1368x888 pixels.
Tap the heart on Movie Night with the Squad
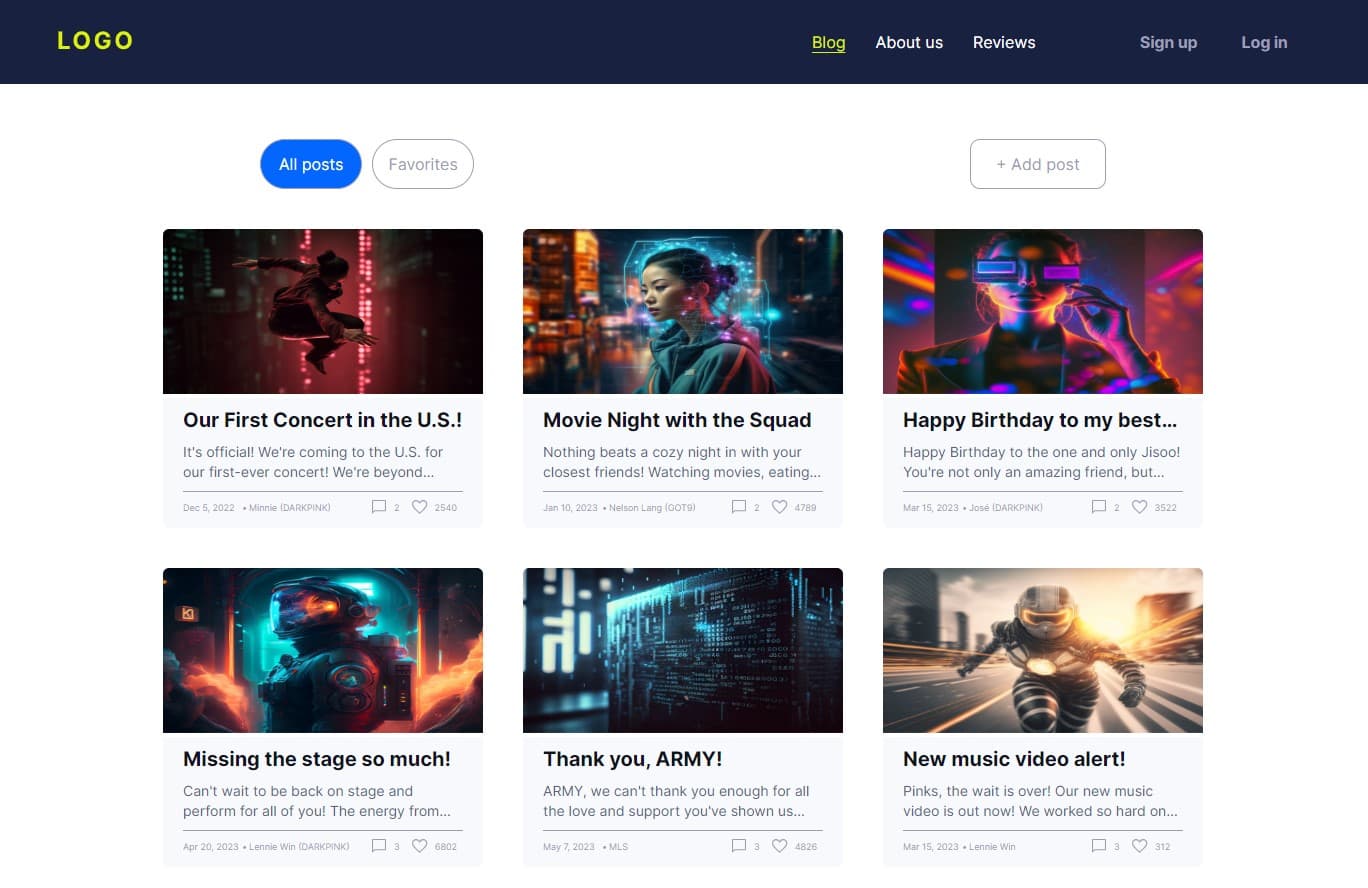(780, 507)
